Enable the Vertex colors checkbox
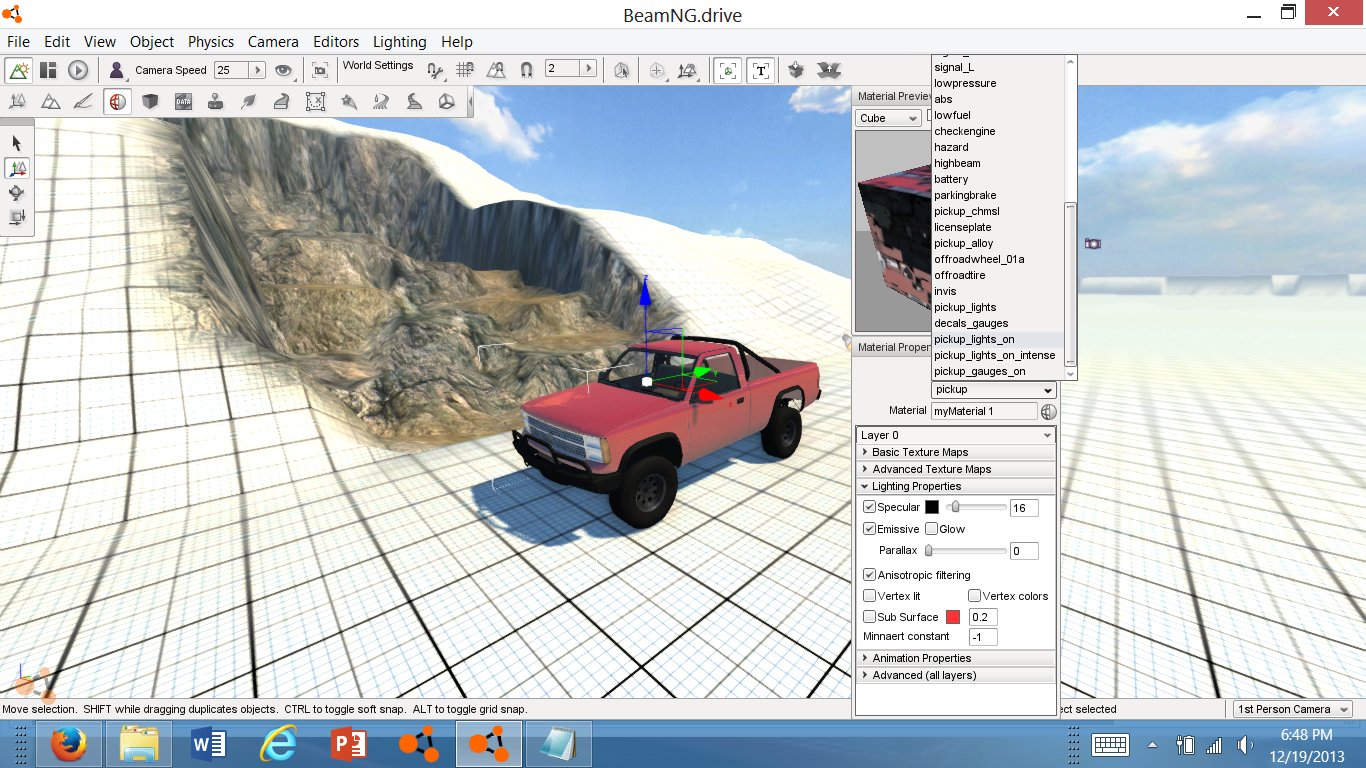This screenshot has width=1366, height=768. [x=974, y=596]
